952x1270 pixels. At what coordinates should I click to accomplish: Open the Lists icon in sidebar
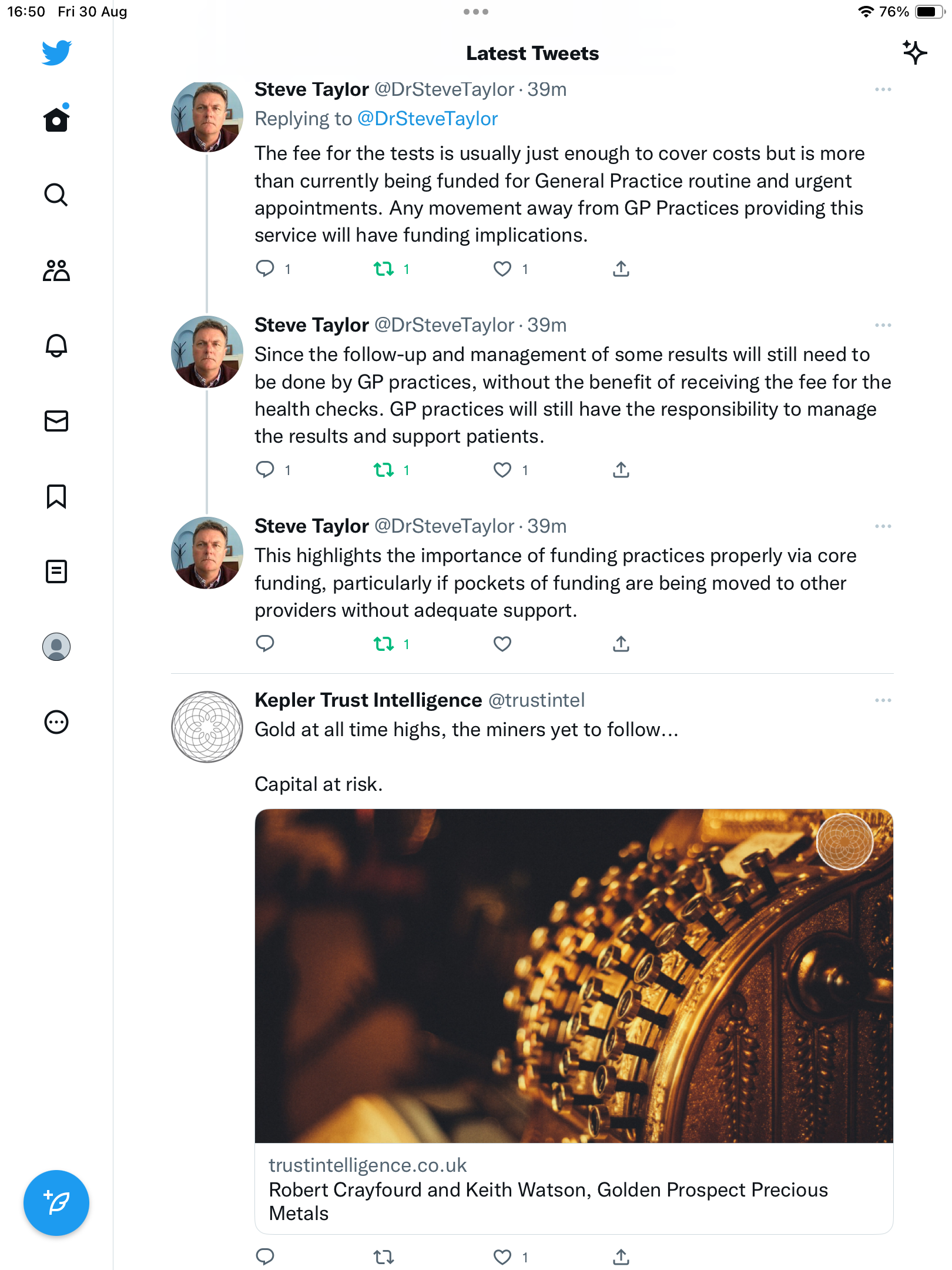56,571
